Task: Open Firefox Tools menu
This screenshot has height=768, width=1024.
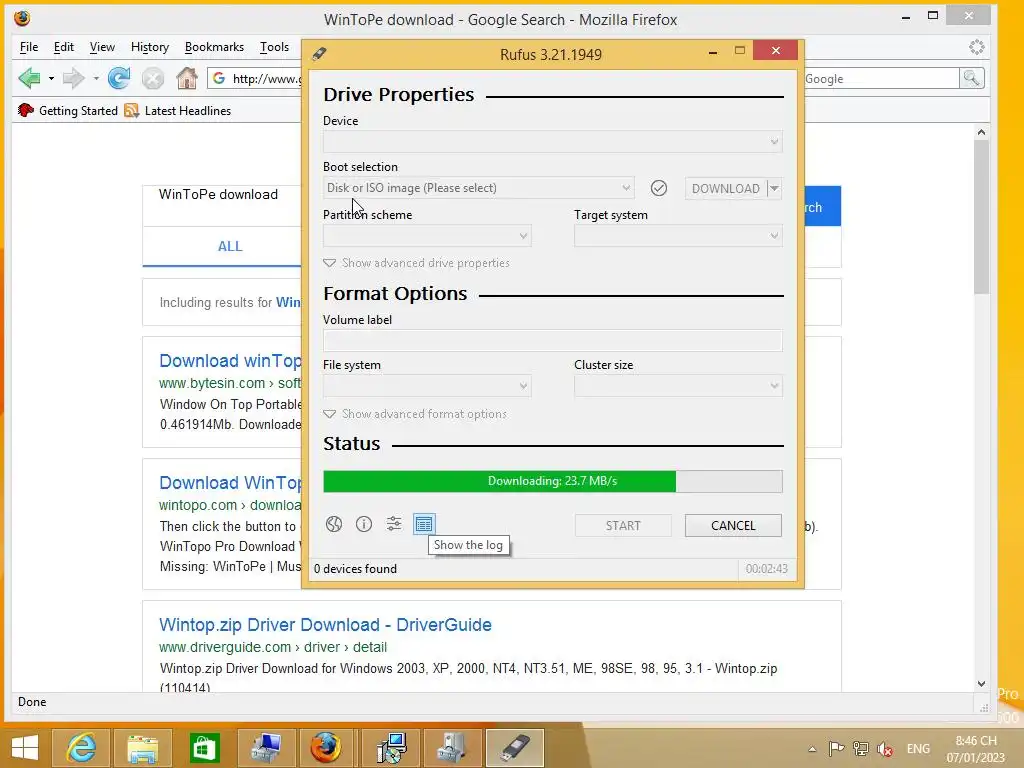Action: pyautogui.click(x=274, y=47)
